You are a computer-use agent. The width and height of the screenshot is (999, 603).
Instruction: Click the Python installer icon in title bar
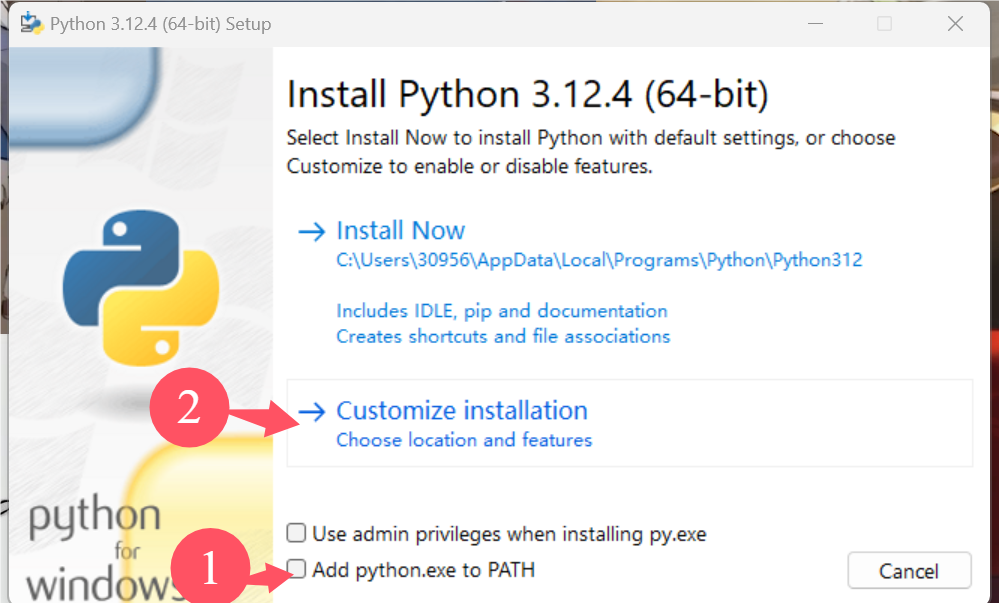[x=31, y=23]
